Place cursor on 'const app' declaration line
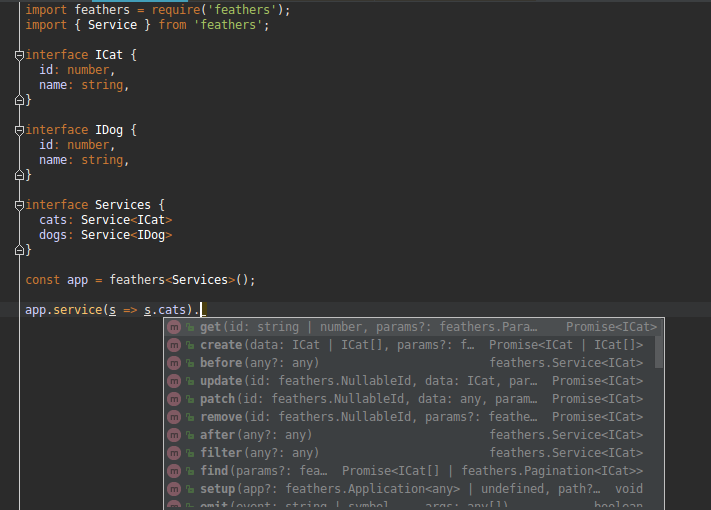 (140, 280)
